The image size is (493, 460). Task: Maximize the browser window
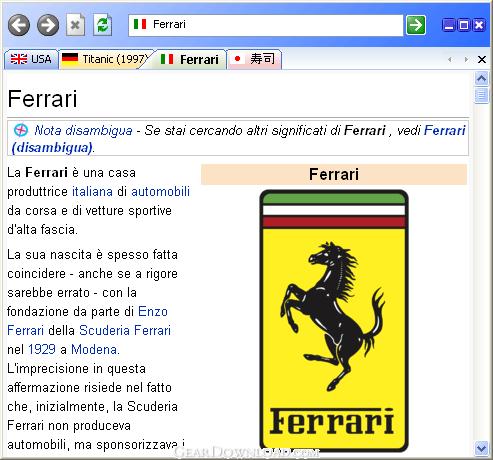(464, 25)
